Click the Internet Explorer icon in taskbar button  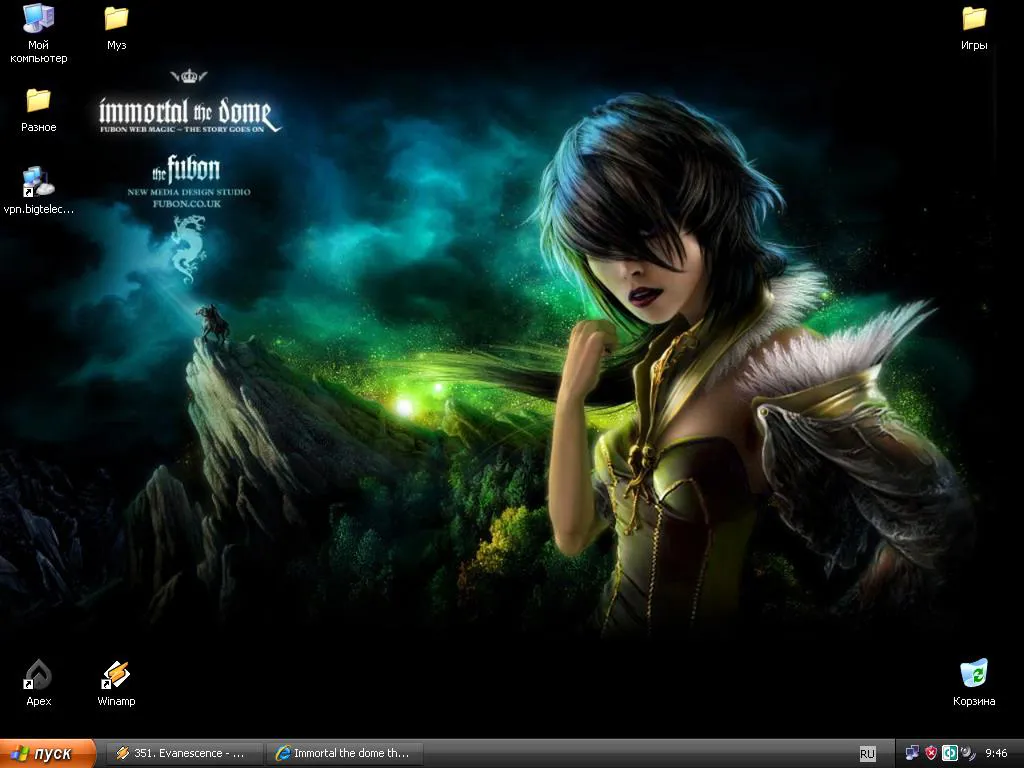tap(283, 753)
